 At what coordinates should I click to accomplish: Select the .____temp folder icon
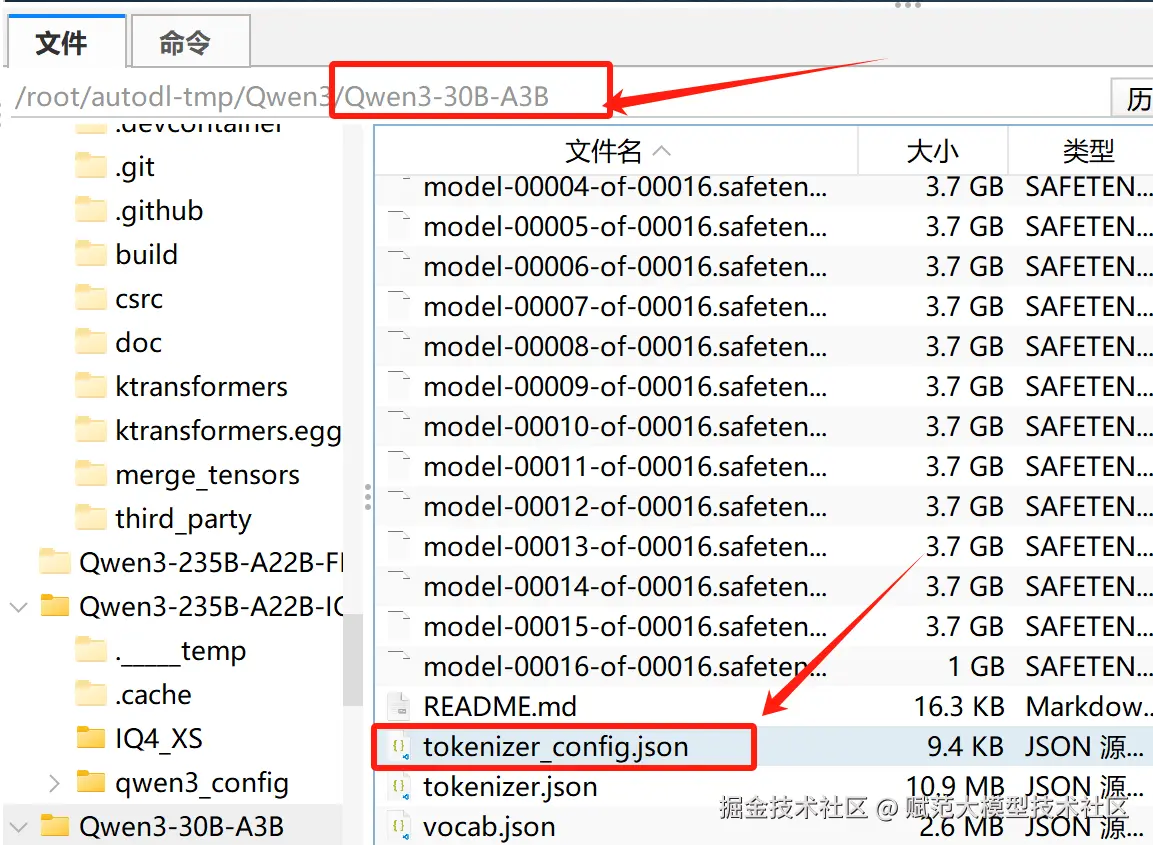pos(91,650)
